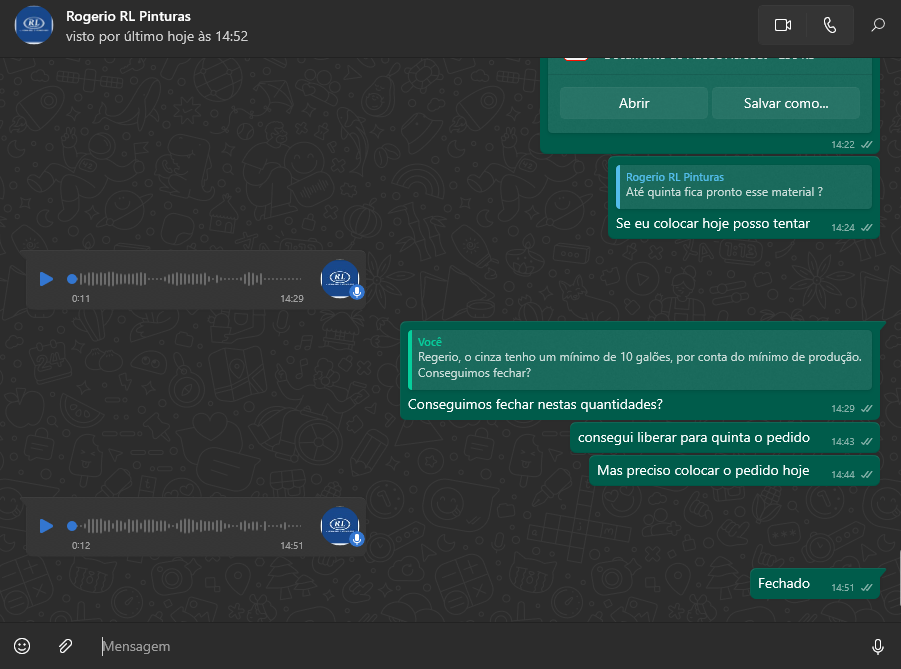The image size is (901, 669).
Task: Seek in the 14:29 audio waveform
Action: pos(190,279)
